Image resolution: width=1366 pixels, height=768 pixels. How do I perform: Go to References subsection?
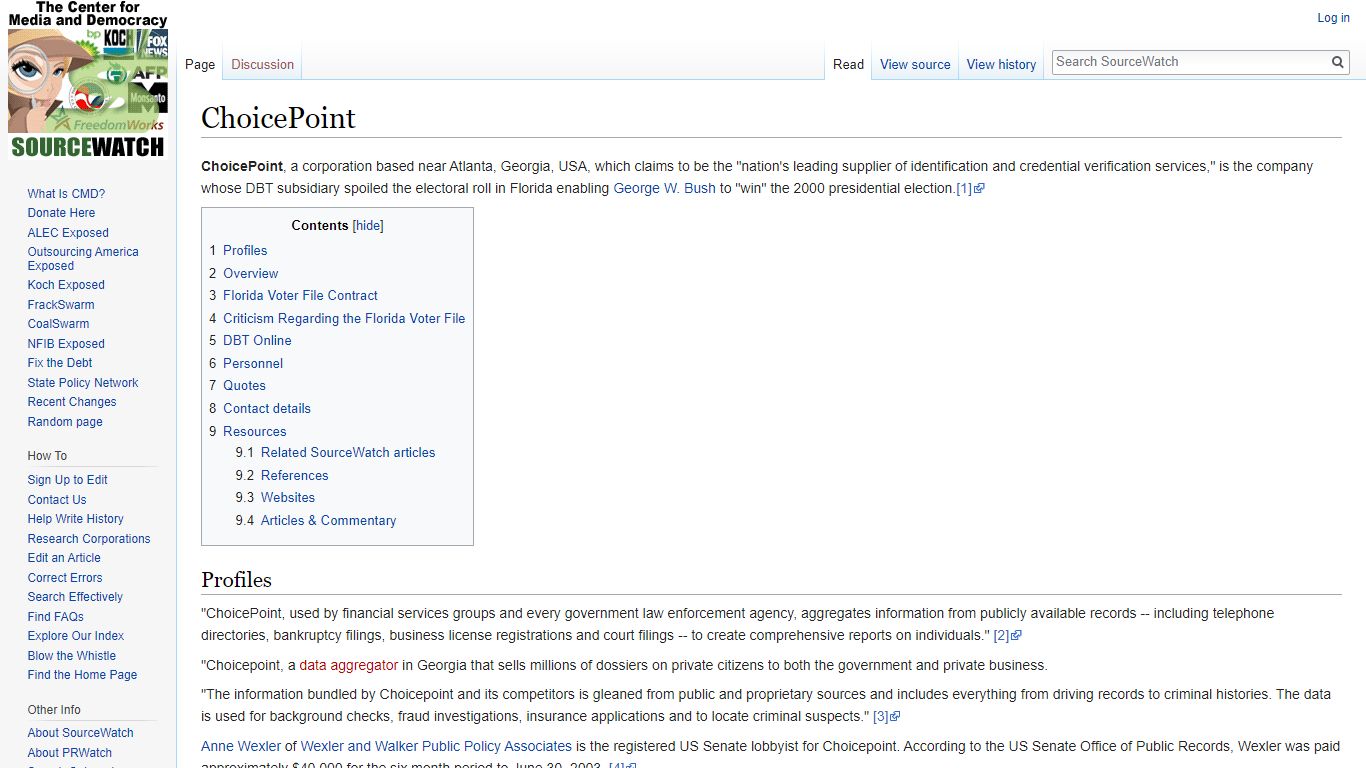pyautogui.click(x=294, y=475)
